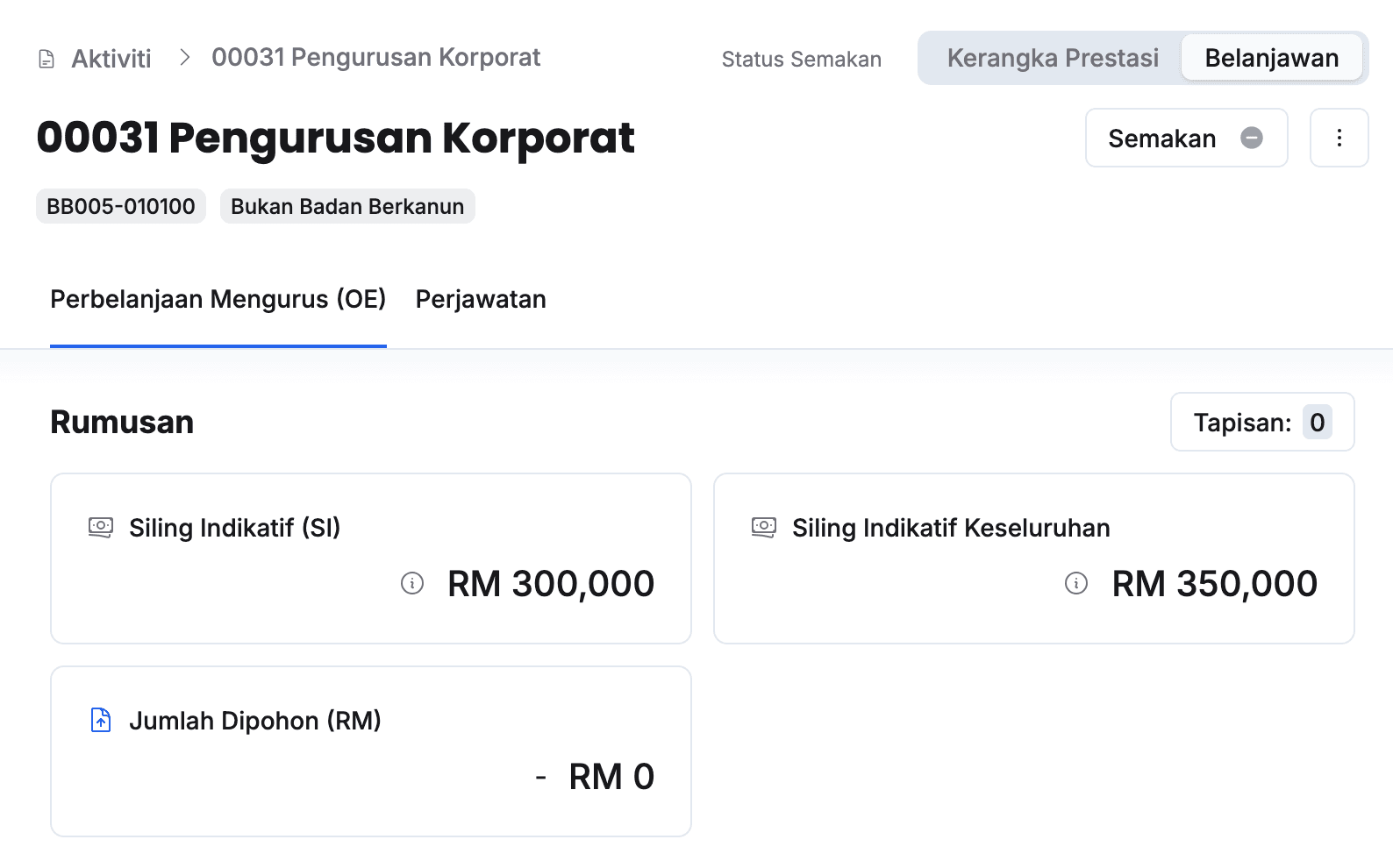This screenshot has height=868, width=1393.
Task: Click the banknote icon on Siling Indikatif (SI)
Action: coord(101,528)
